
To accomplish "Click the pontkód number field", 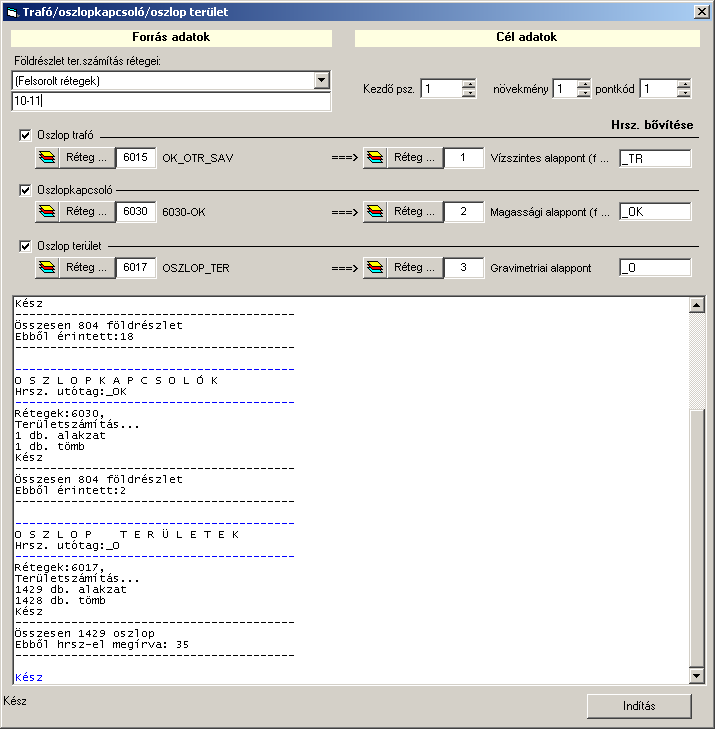I will pos(659,88).
